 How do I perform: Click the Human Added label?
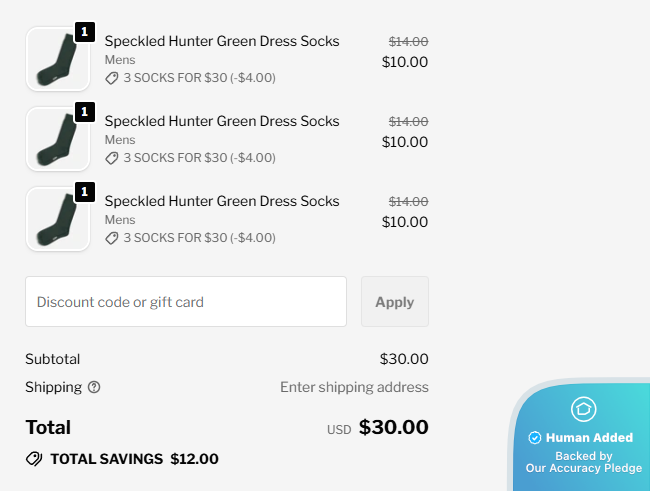[x=589, y=438]
